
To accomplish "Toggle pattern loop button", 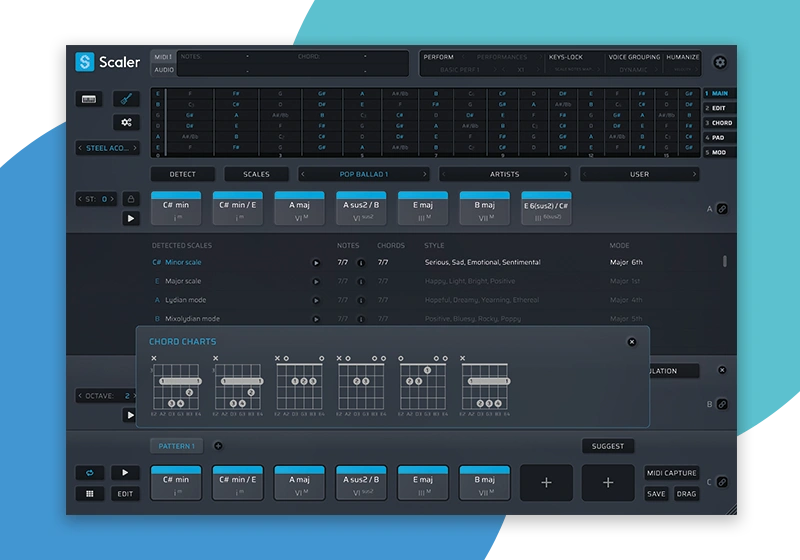I will coord(90,473).
